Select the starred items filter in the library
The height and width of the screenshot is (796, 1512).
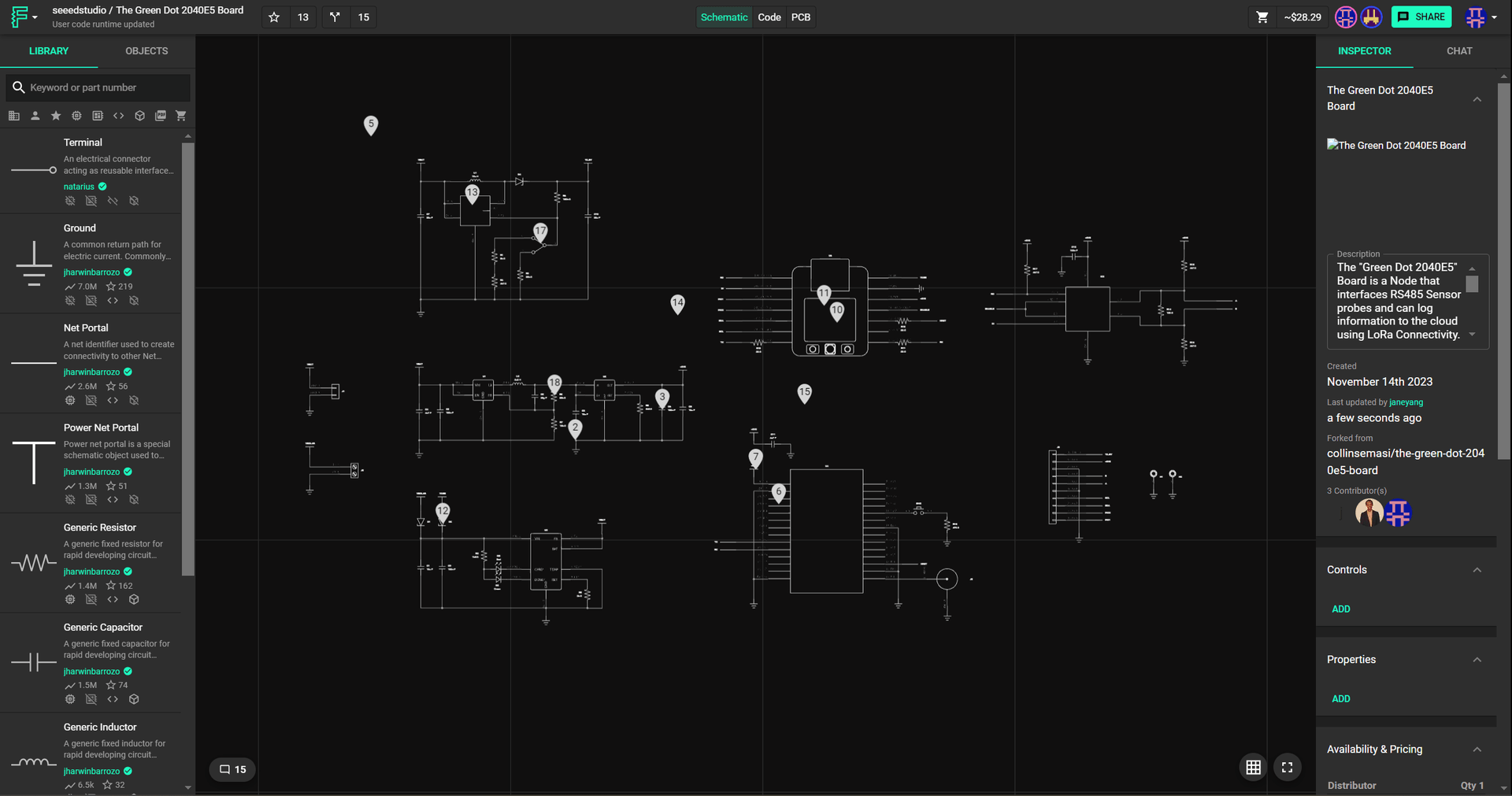coord(56,116)
